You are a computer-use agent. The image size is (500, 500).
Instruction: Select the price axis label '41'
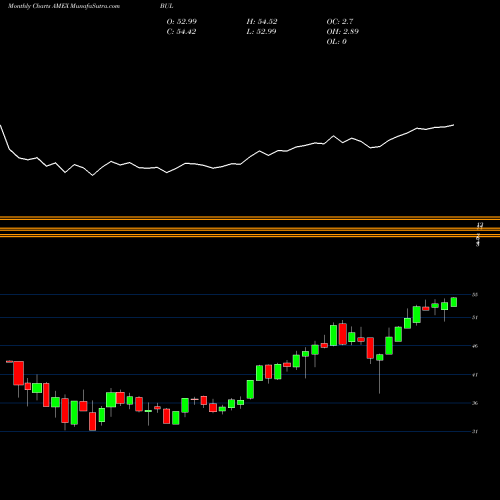(475, 375)
